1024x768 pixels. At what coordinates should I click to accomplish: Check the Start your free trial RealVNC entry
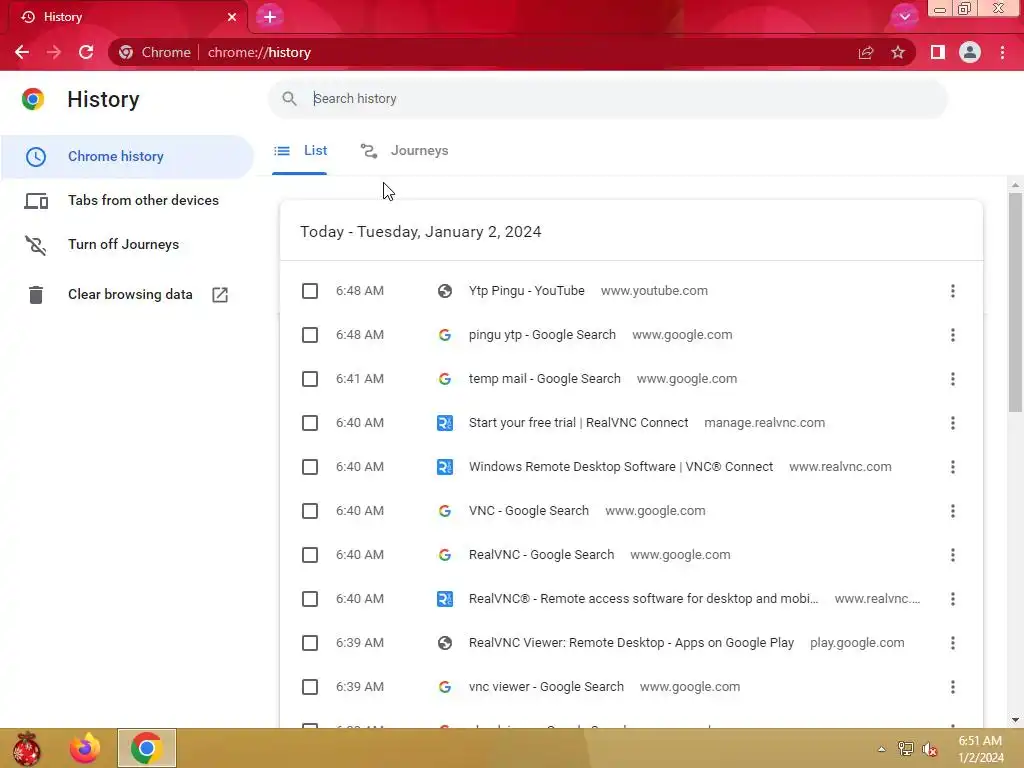pyautogui.click(x=310, y=423)
